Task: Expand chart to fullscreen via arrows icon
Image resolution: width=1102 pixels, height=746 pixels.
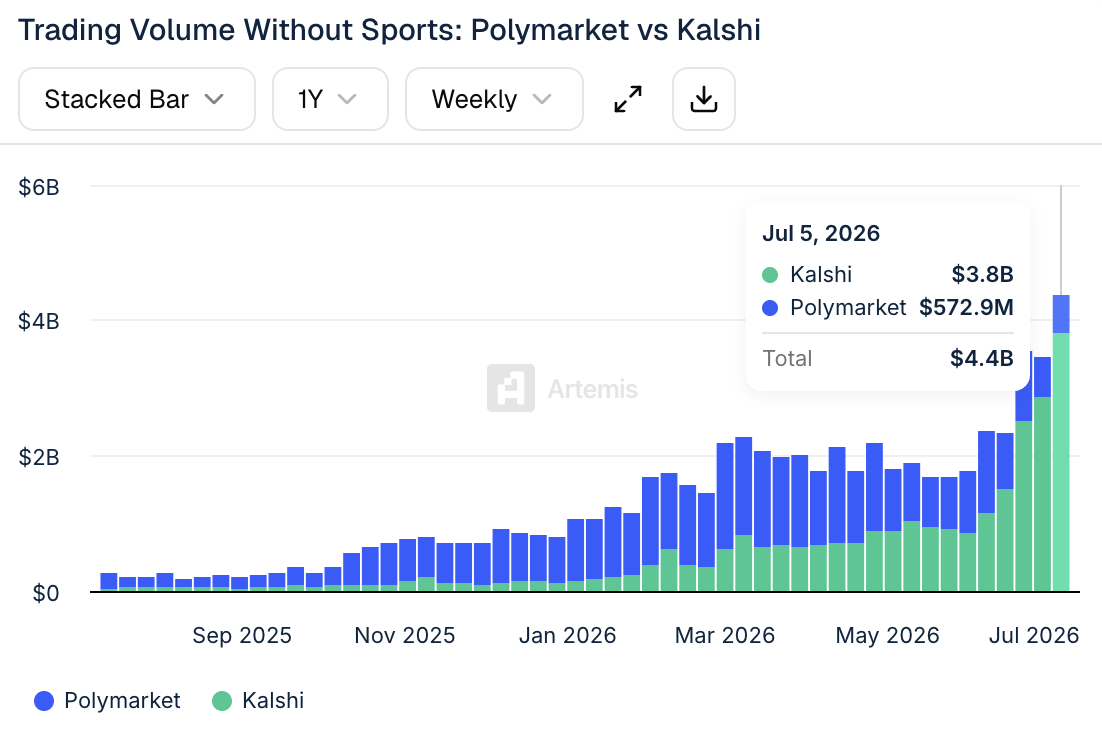Action: [x=628, y=99]
